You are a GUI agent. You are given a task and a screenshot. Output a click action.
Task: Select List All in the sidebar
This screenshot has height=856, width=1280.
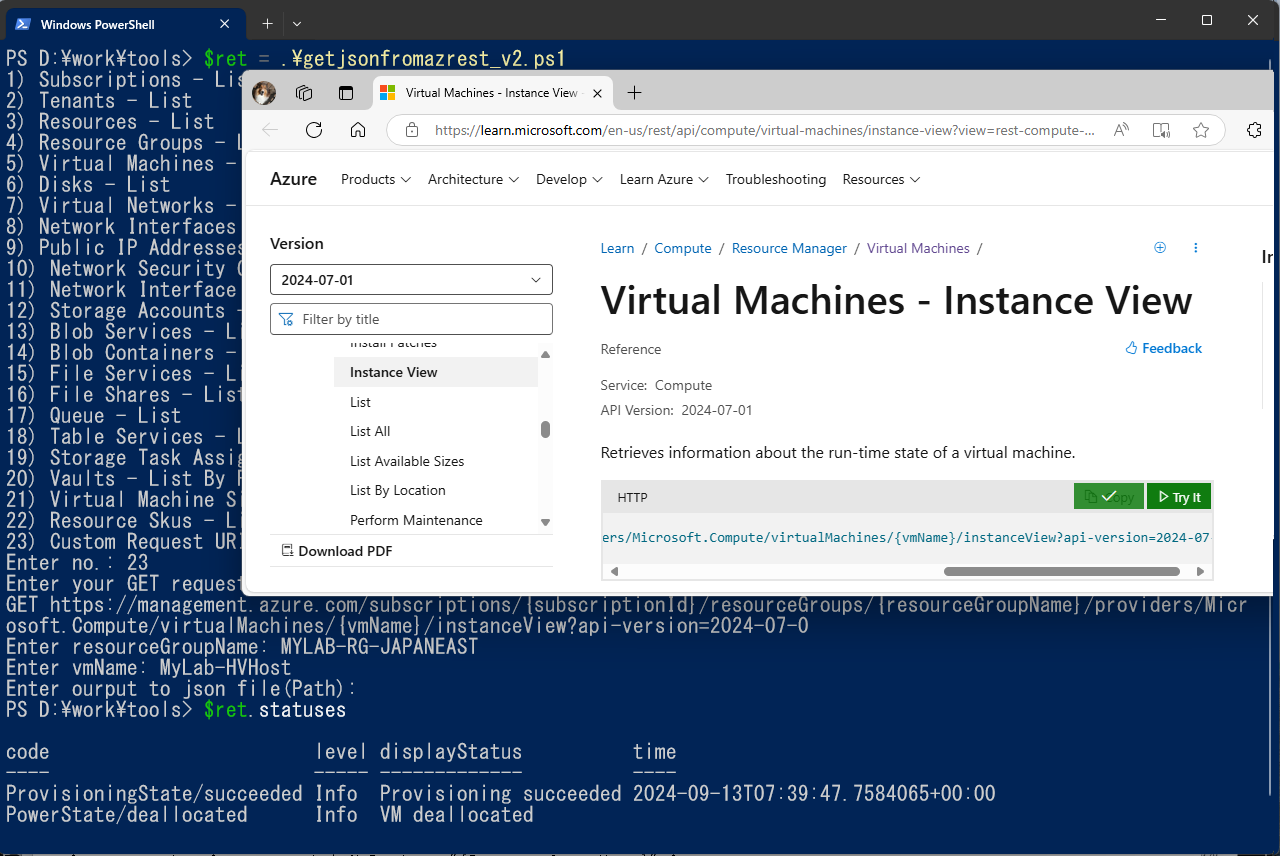tap(370, 431)
